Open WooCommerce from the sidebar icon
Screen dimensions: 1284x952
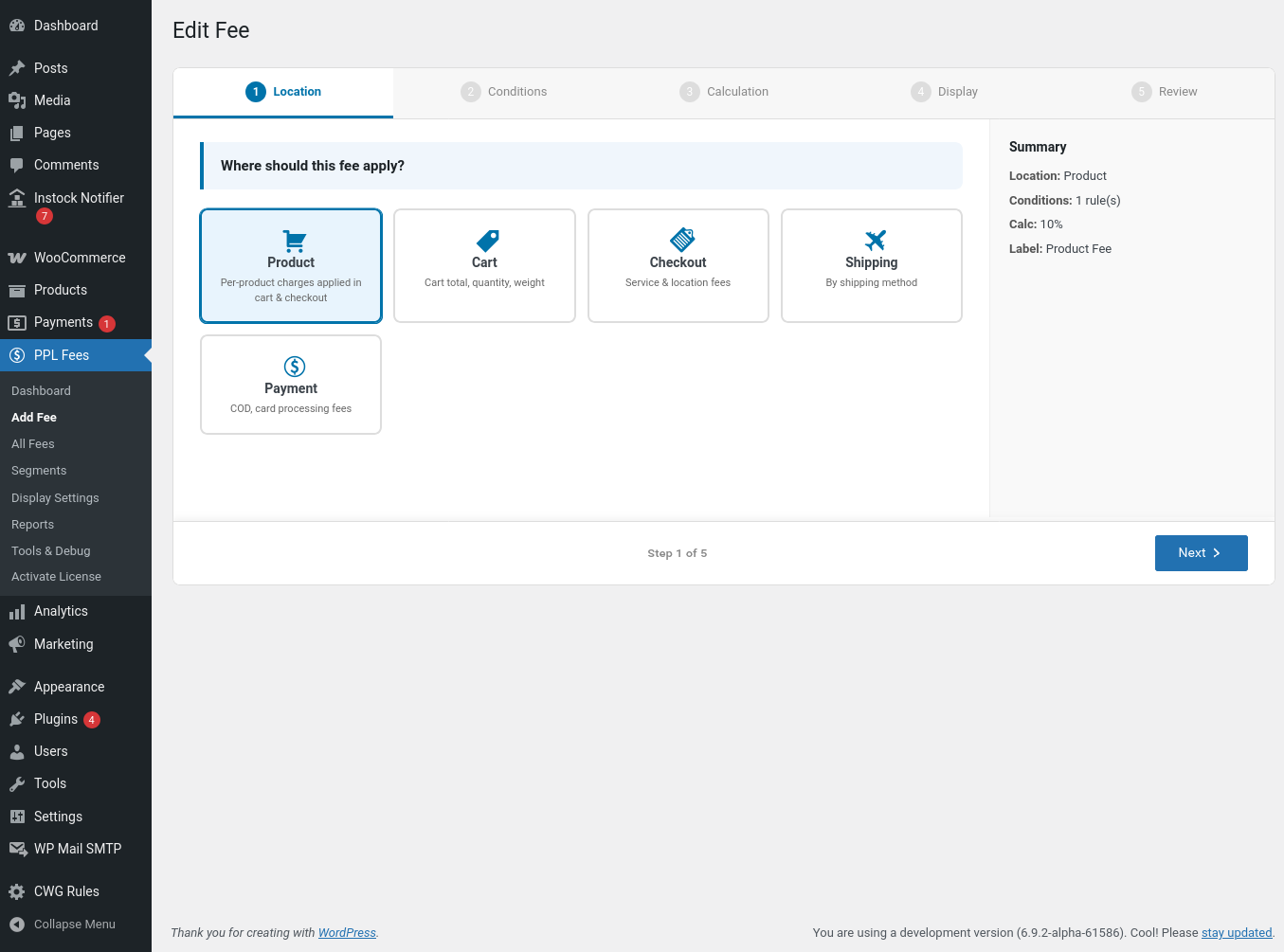tap(17, 258)
